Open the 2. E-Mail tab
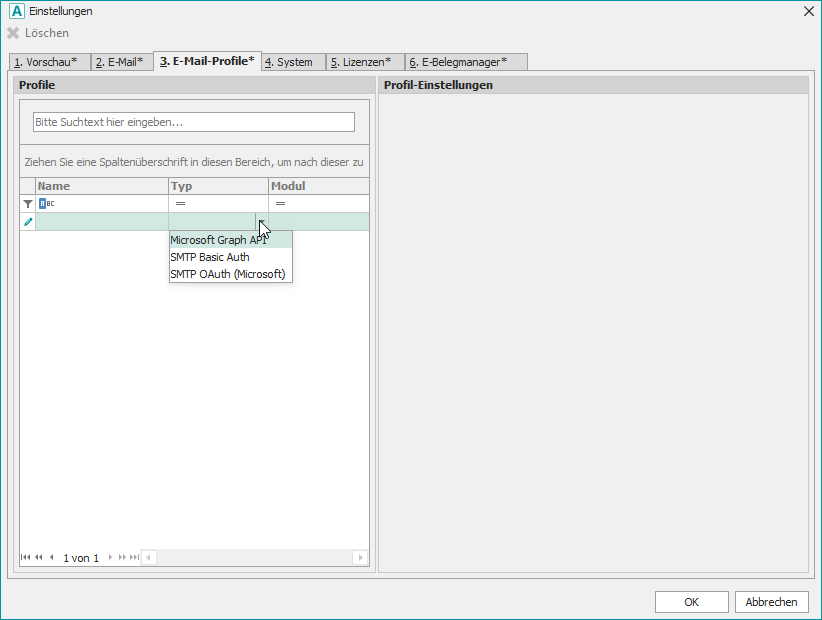Image resolution: width=822 pixels, height=620 pixels. [x=122, y=62]
